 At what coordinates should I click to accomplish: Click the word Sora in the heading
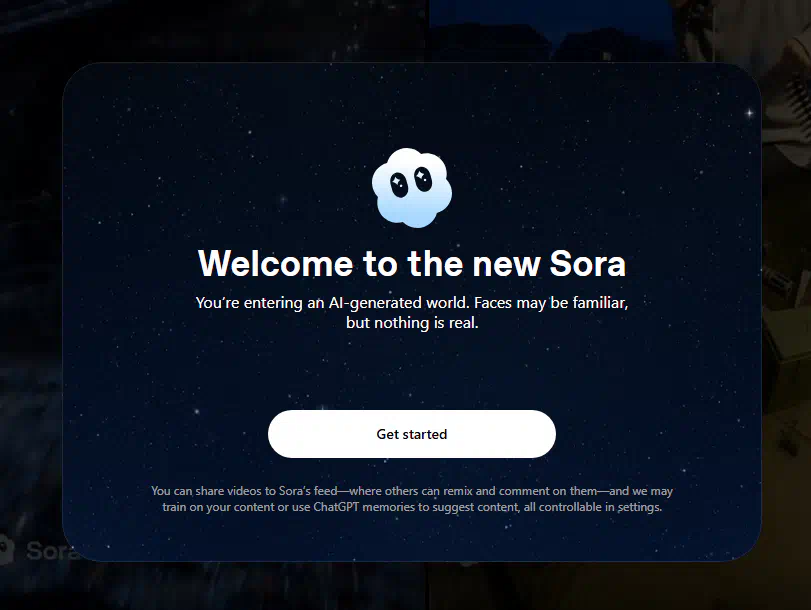(588, 263)
